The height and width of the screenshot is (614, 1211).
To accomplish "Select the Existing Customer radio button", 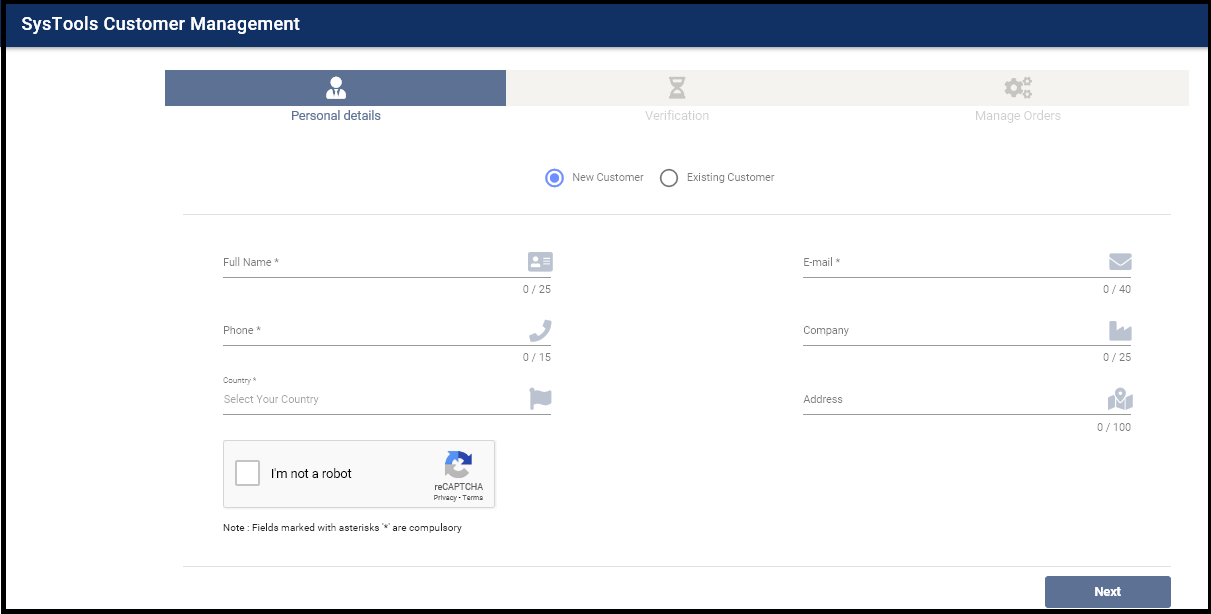I will coord(668,177).
